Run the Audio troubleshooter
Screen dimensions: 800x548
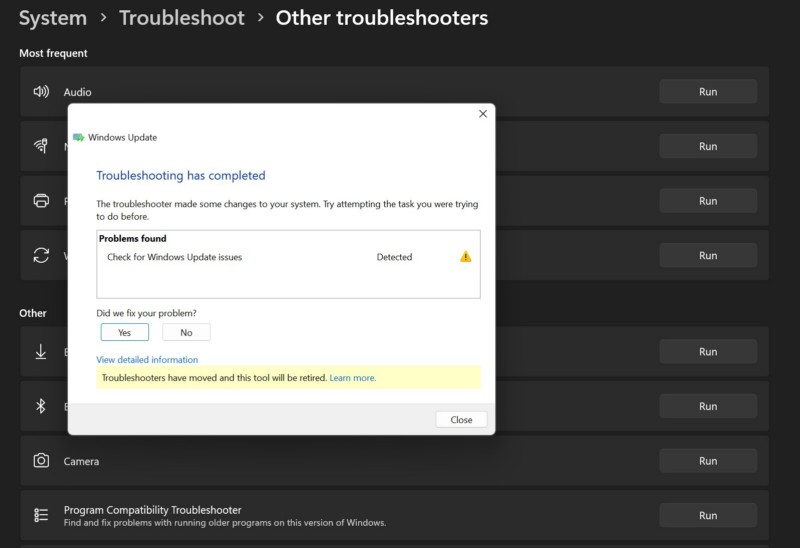707,92
